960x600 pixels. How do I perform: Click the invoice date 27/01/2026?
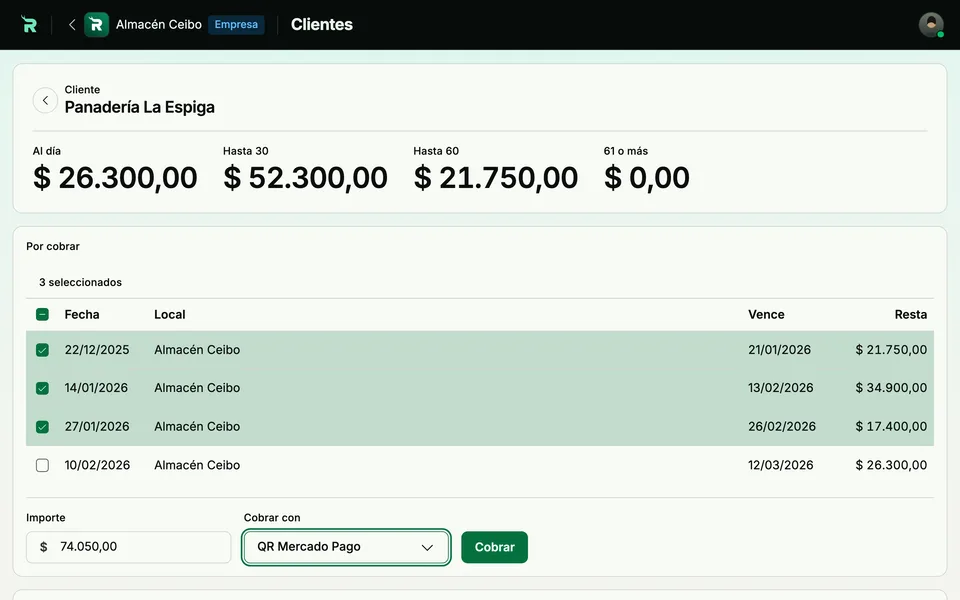click(x=97, y=427)
